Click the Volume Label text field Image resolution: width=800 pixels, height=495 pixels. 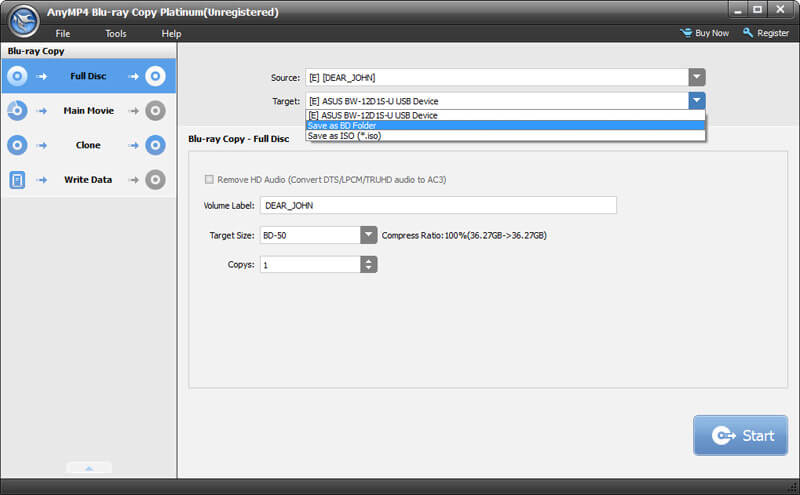click(438, 205)
